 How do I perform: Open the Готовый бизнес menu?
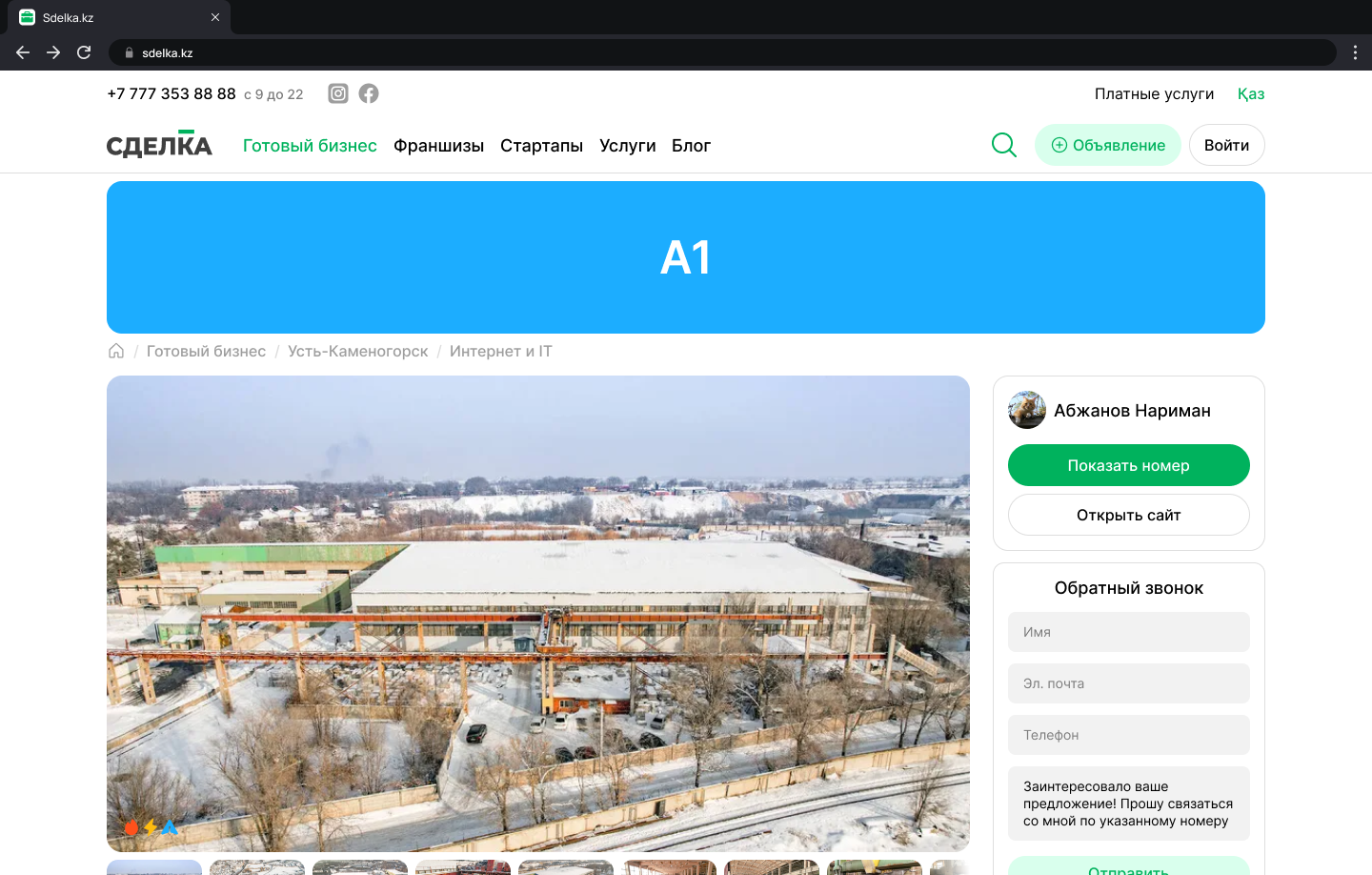click(310, 146)
